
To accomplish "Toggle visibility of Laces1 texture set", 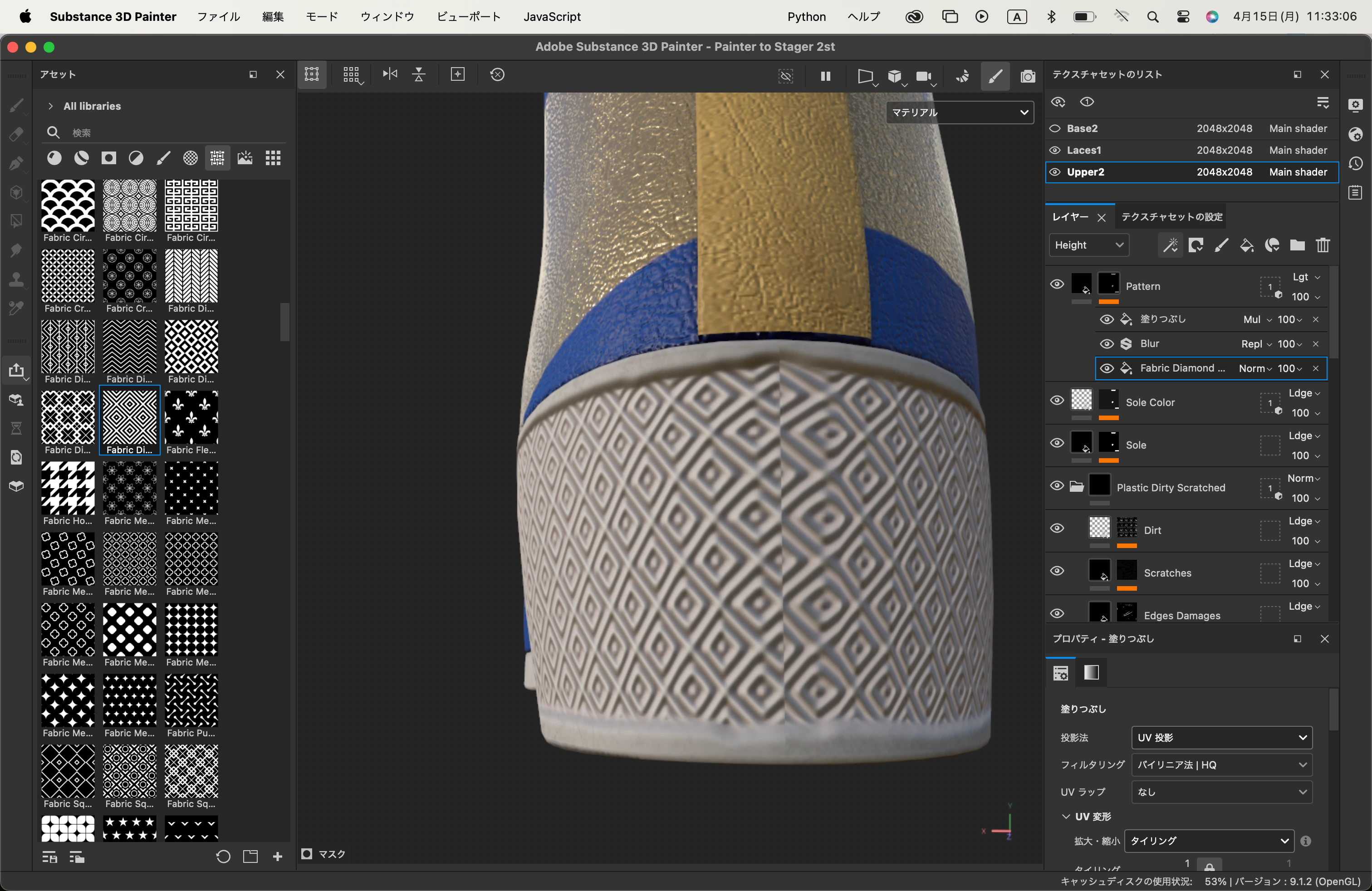I will pos(1055,151).
